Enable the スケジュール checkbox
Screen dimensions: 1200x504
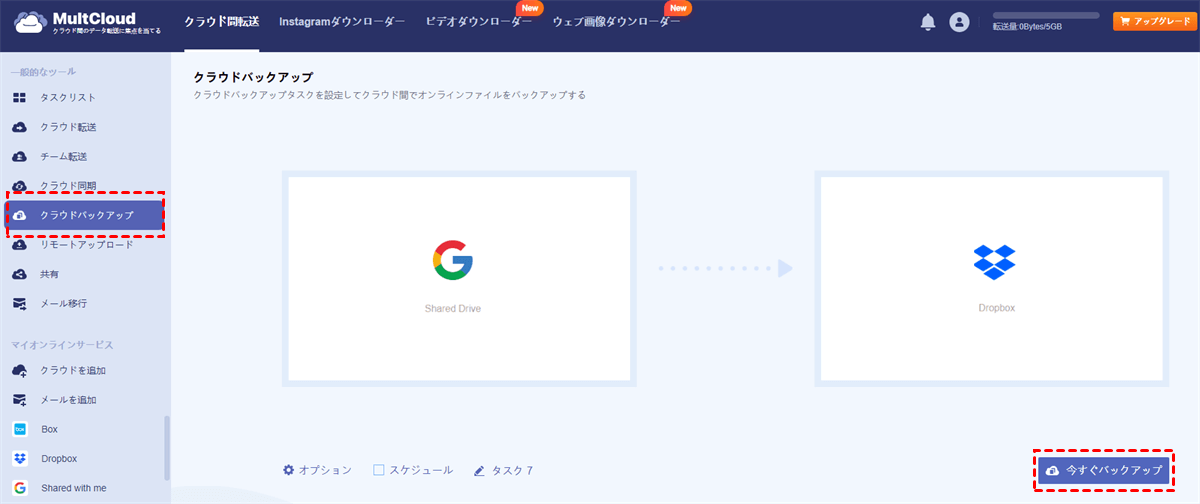pos(379,470)
